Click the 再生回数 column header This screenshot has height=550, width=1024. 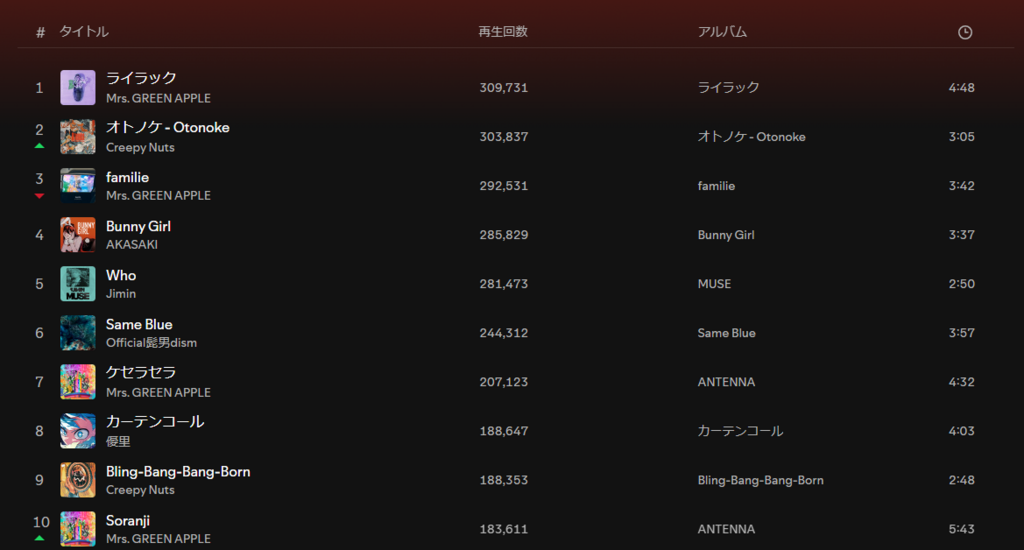[x=503, y=31]
